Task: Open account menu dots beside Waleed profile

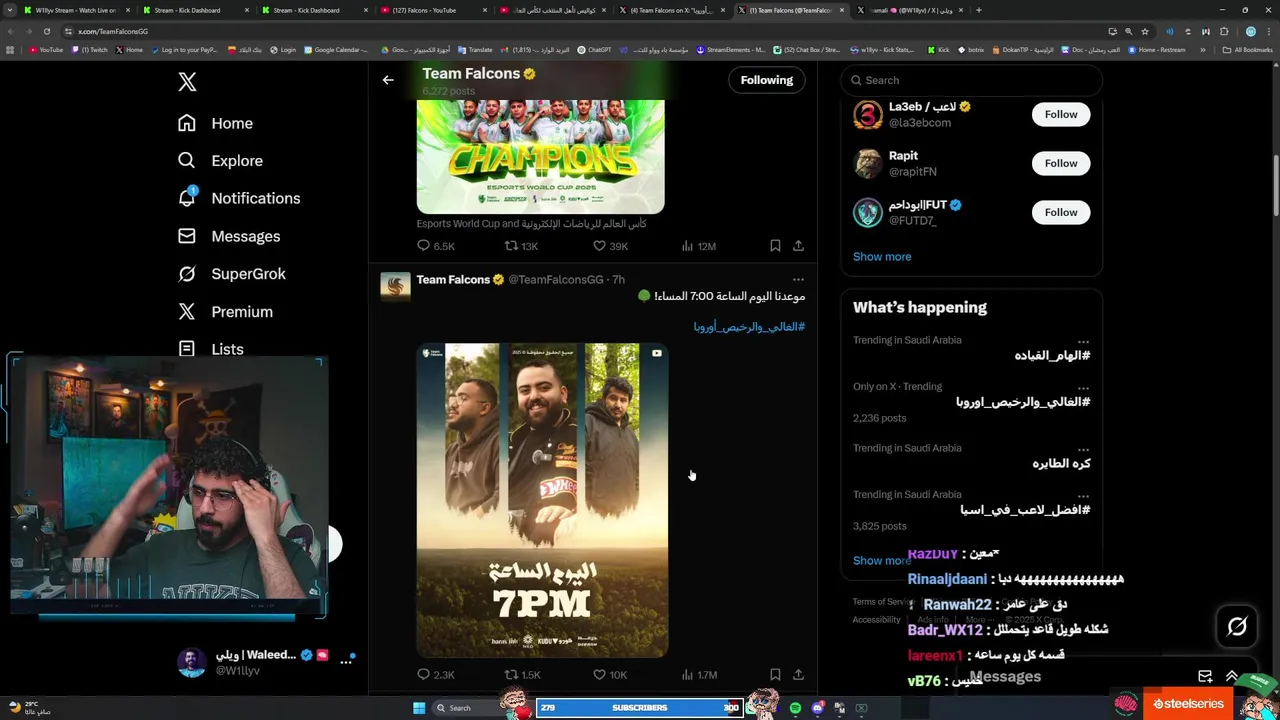Action: click(346, 662)
